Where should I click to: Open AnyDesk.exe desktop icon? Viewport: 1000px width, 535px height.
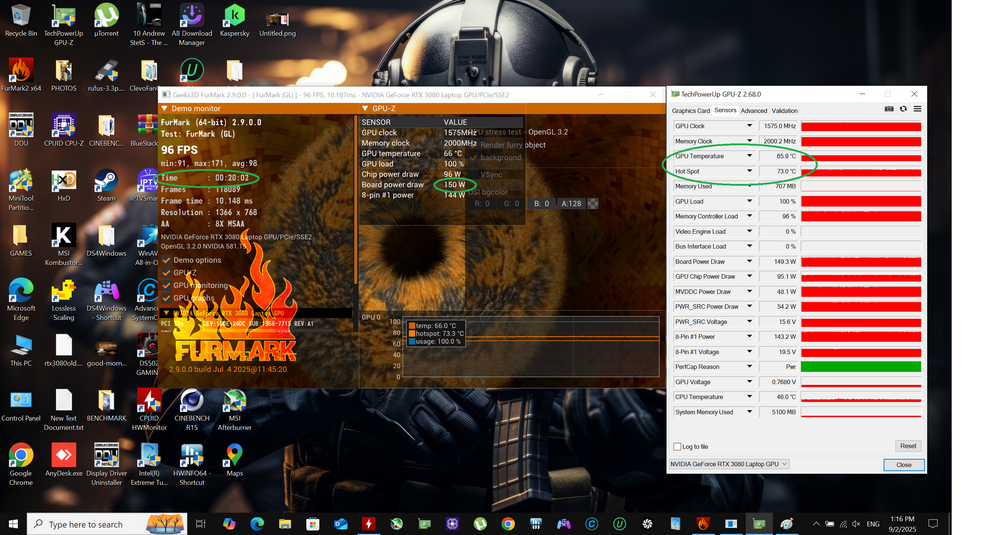point(63,460)
